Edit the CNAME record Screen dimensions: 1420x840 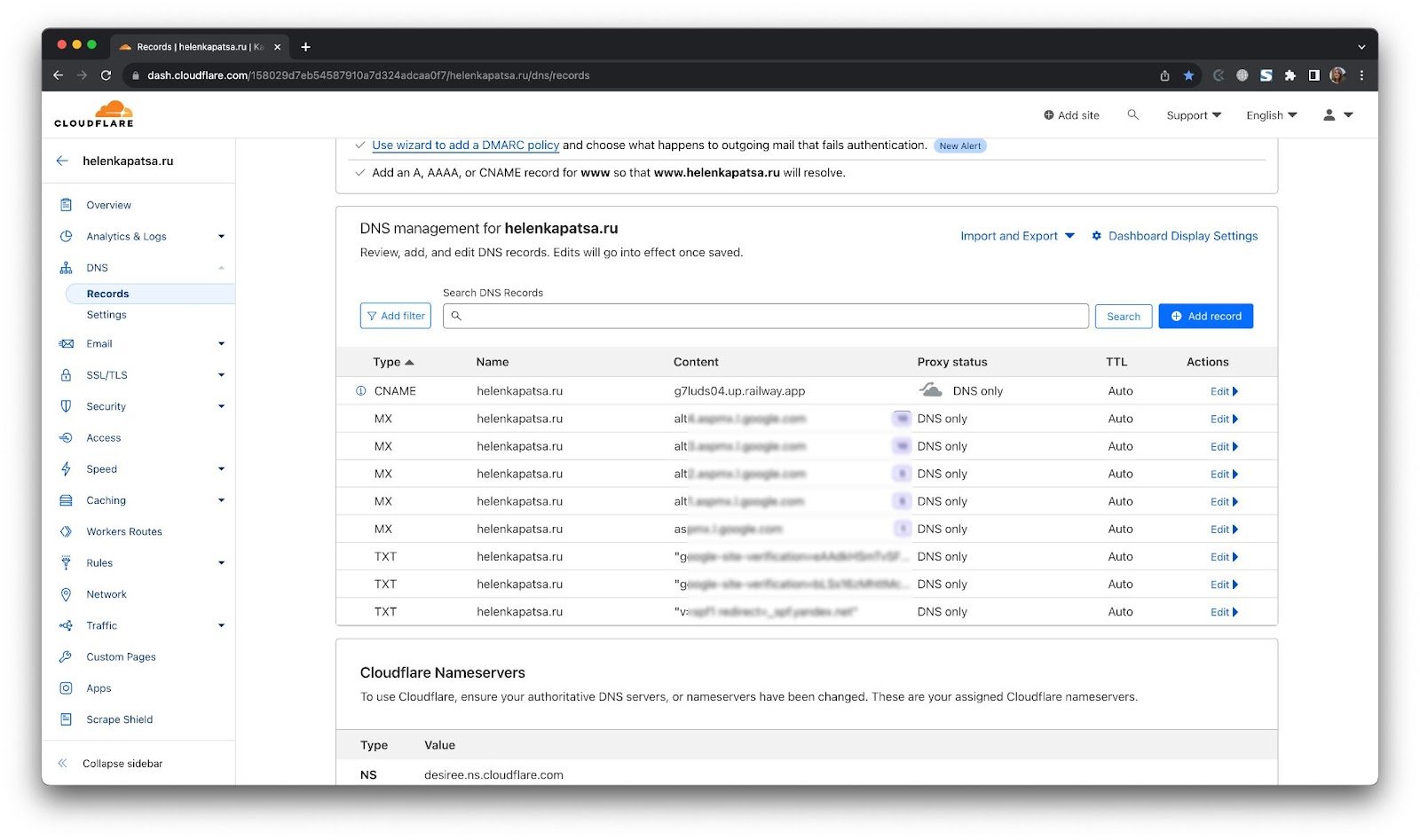1224,391
